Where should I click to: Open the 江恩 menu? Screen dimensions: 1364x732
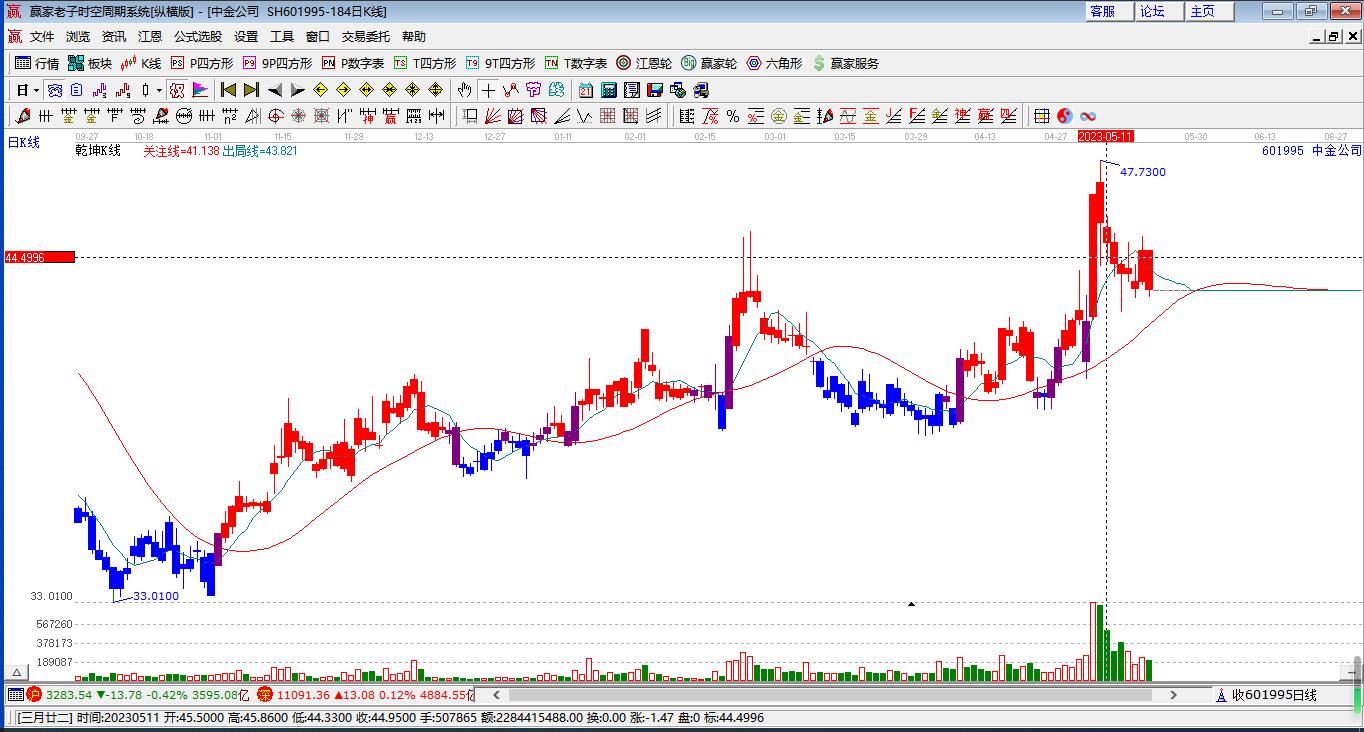[150, 37]
